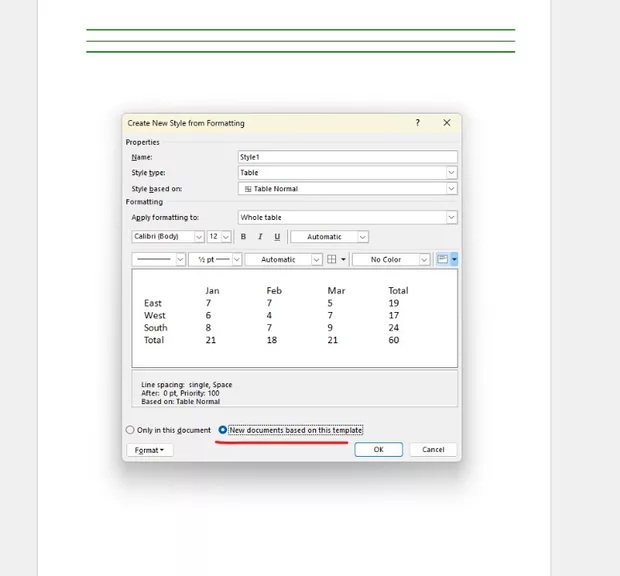Select New documents based on this template
Image resolution: width=620 pixels, height=576 pixels.
(x=223, y=430)
